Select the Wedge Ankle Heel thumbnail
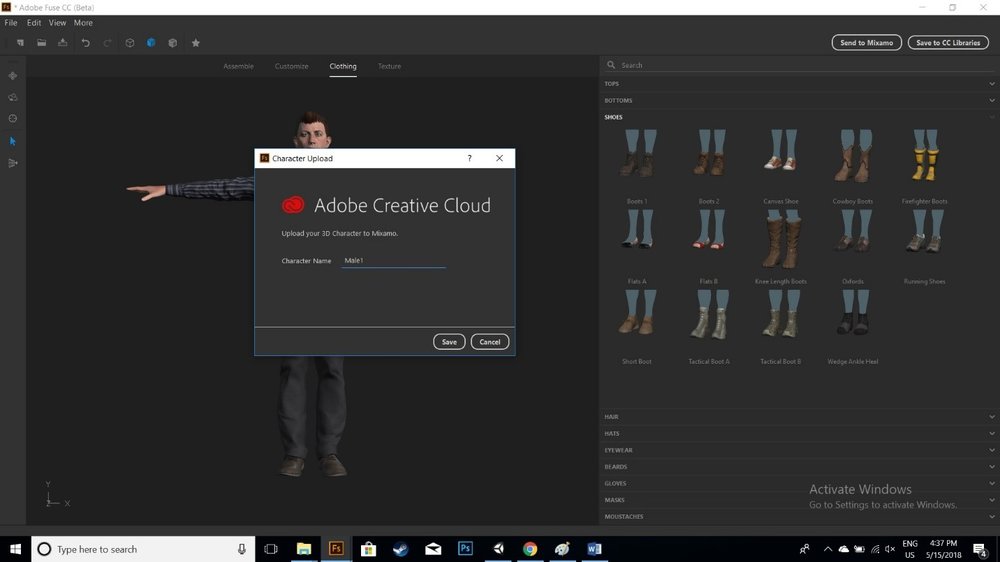1000x562 pixels. click(x=853, y=313)
